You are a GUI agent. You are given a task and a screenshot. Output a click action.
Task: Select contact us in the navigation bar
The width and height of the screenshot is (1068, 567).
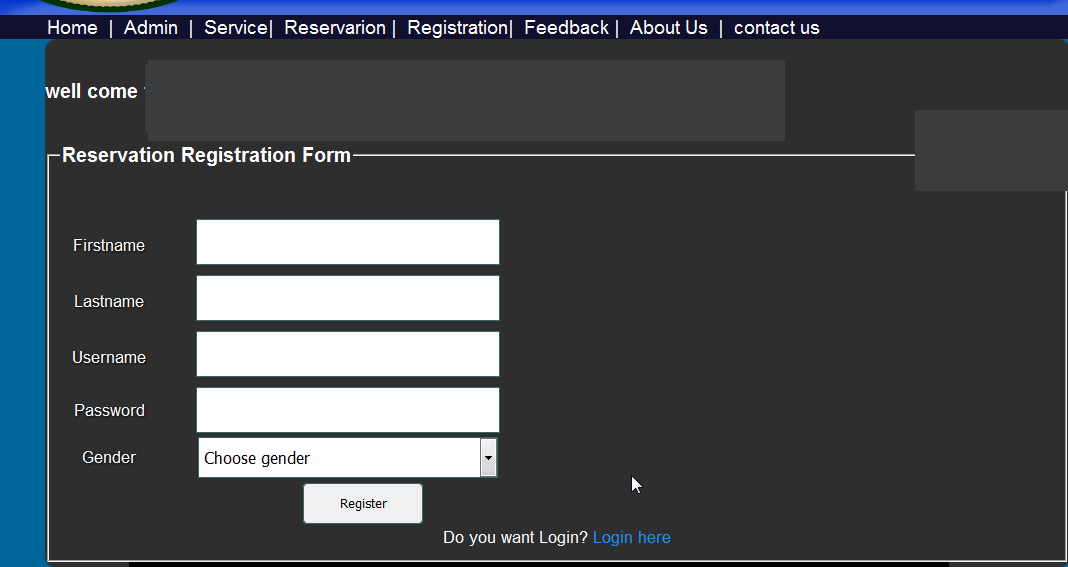point(776,28)
